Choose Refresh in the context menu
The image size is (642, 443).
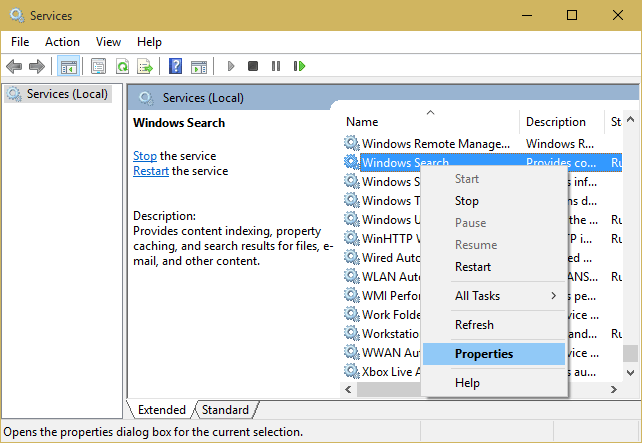click(494, 325)
